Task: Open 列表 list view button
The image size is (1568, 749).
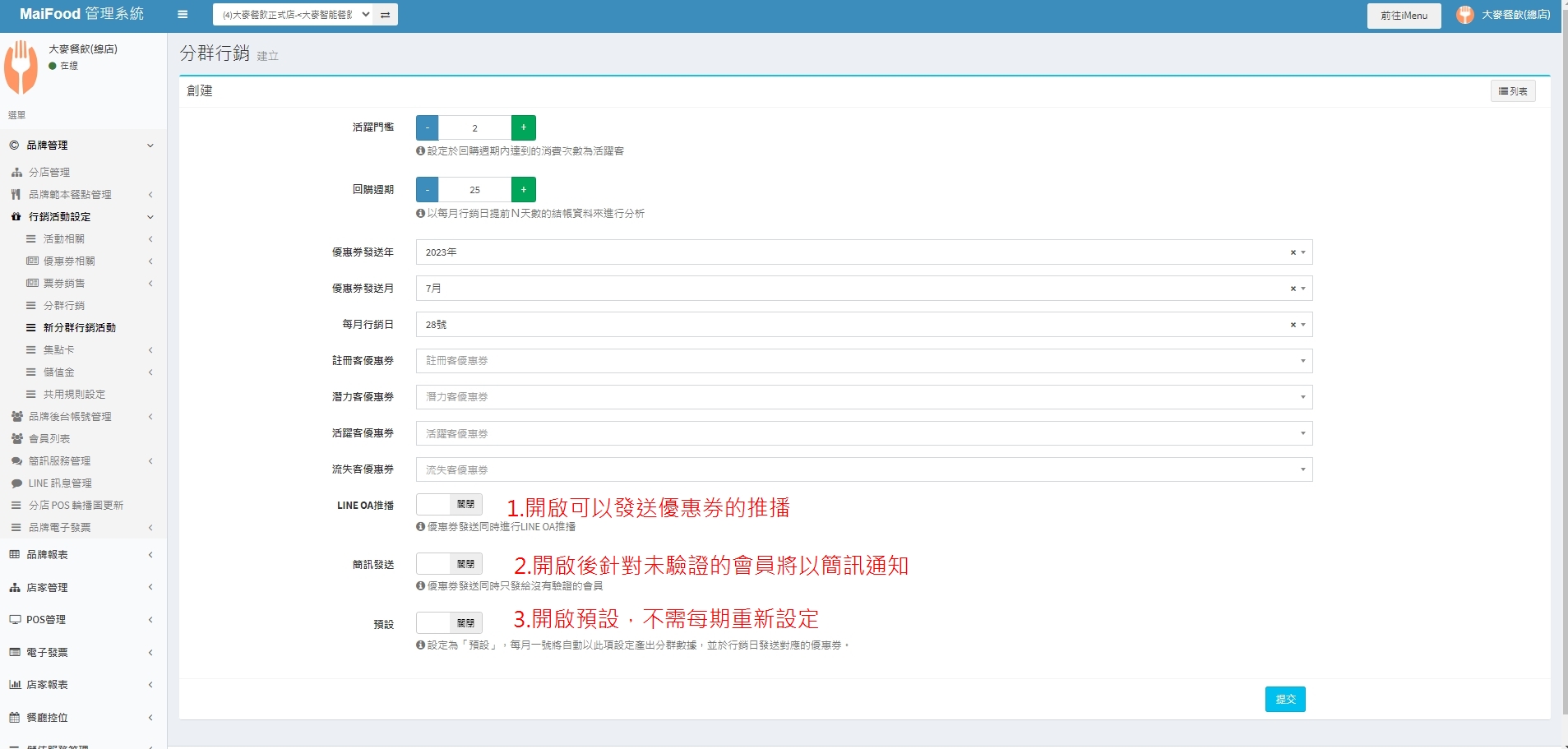Action: pyautogui.click(x=1512, y=91)
